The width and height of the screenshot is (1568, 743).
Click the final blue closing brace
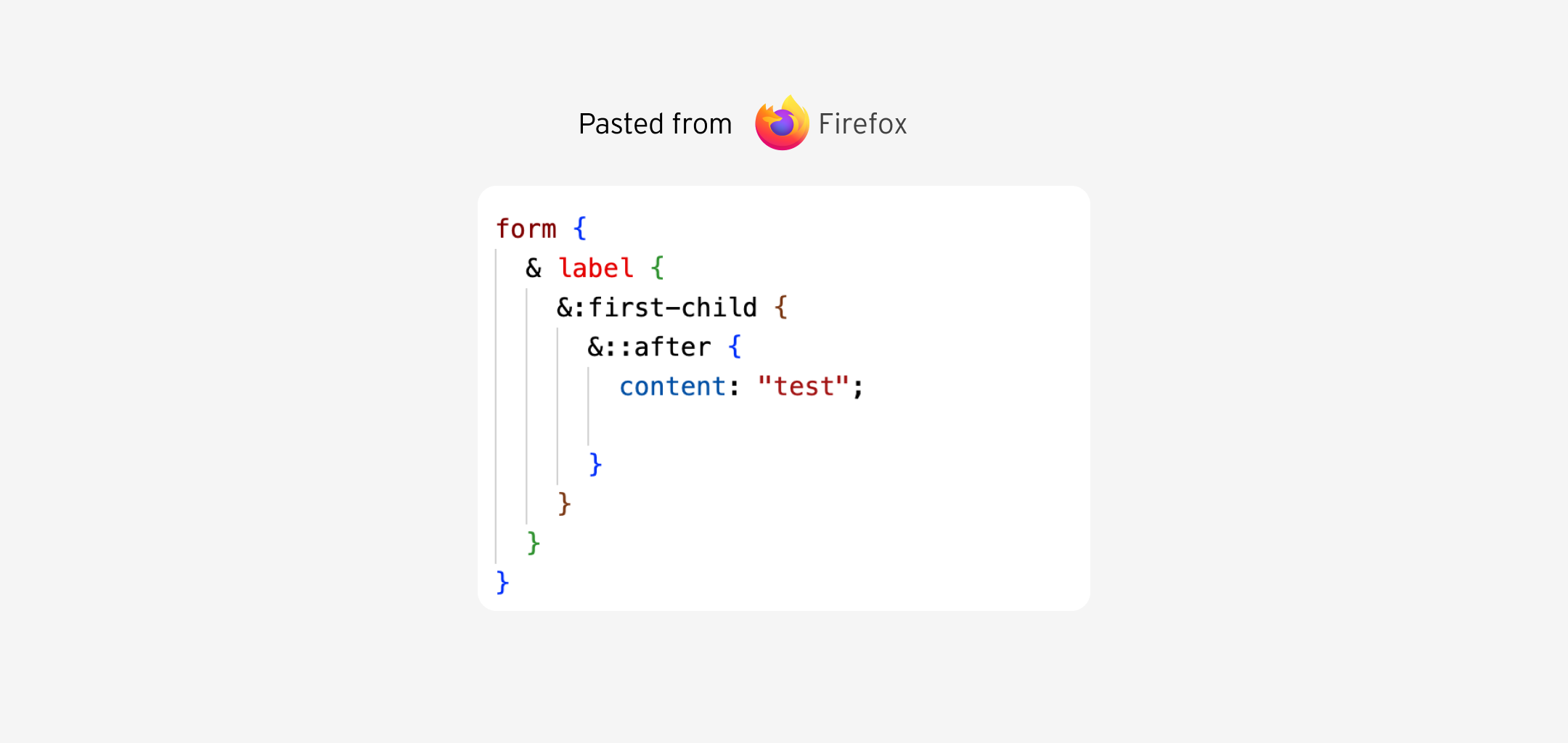502,582
